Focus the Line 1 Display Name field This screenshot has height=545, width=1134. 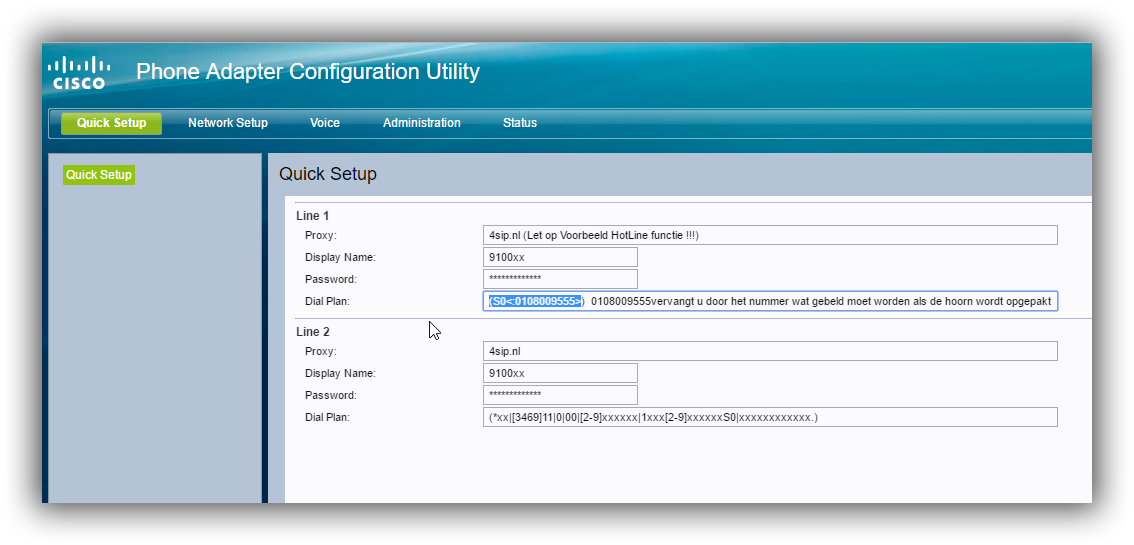click(560, 257)
